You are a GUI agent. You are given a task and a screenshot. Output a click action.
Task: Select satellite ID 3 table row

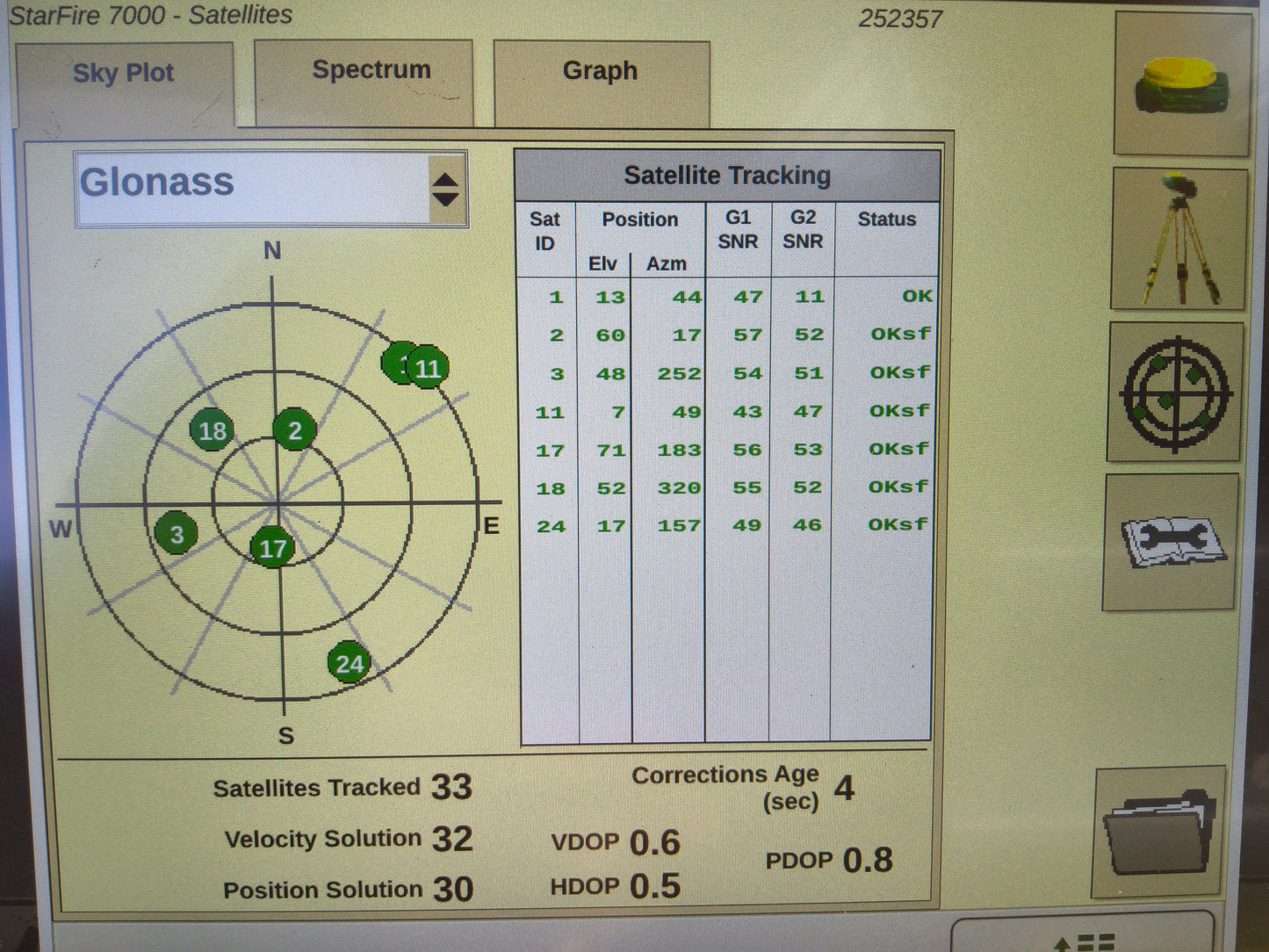[x=726, y=373]
